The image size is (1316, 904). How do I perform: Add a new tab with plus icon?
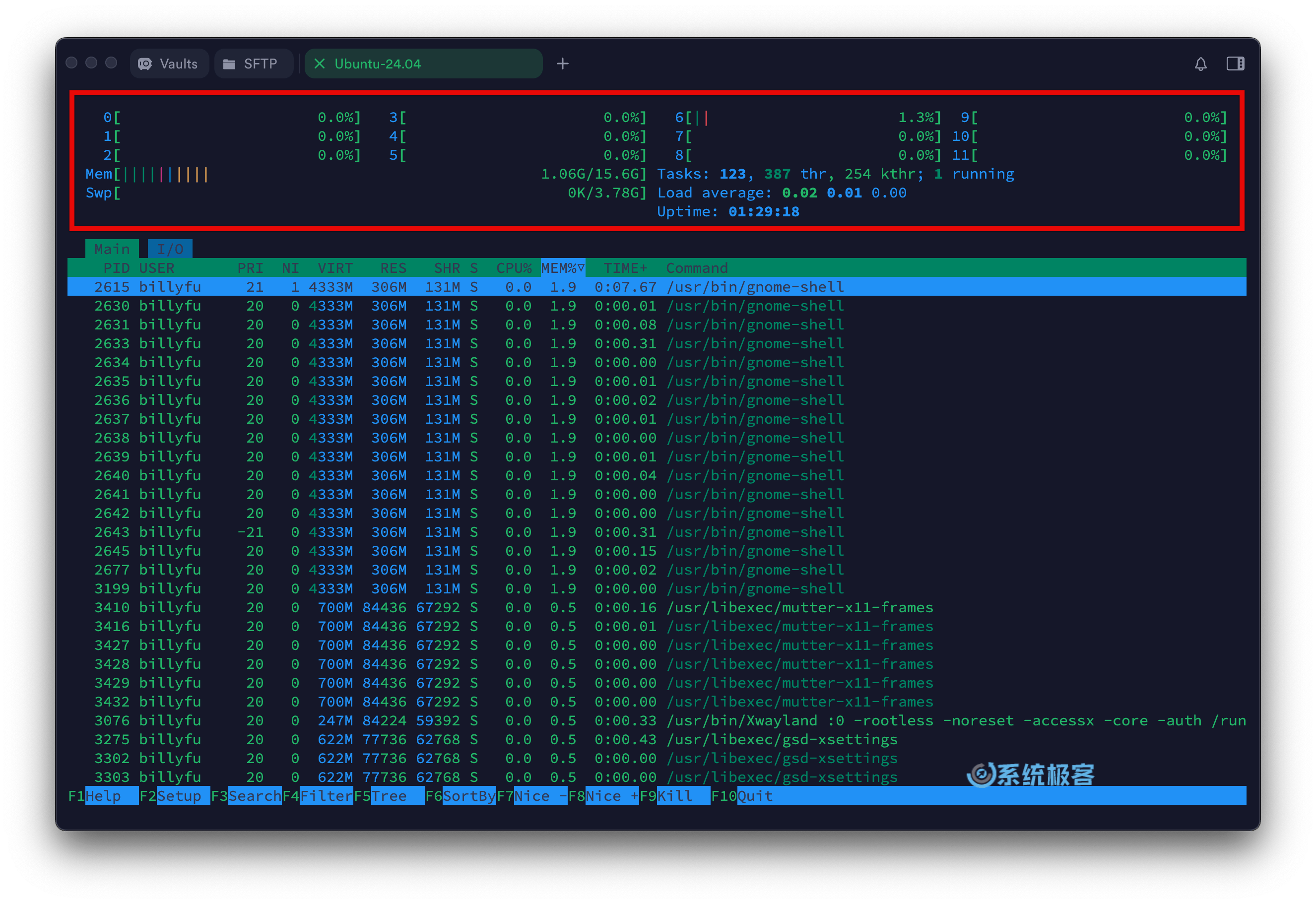pyautogui.click(x=562, y=64)
